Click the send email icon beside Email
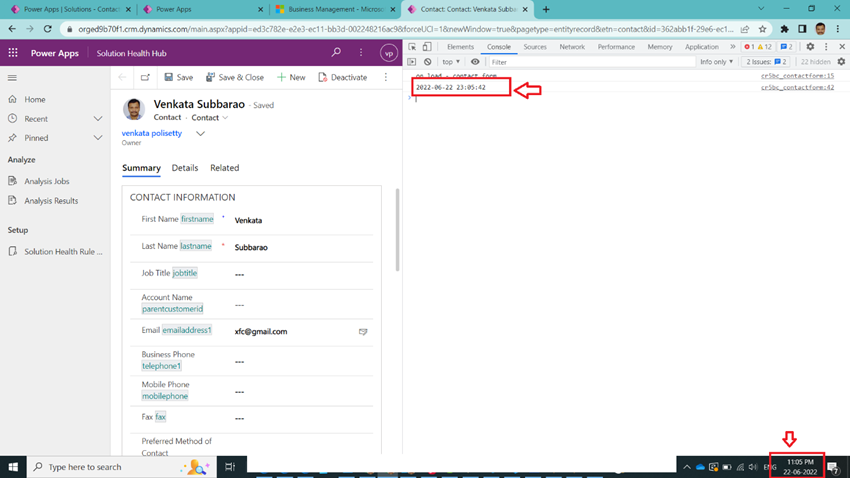This screenshot has width=850, height=478. (363, 332)
